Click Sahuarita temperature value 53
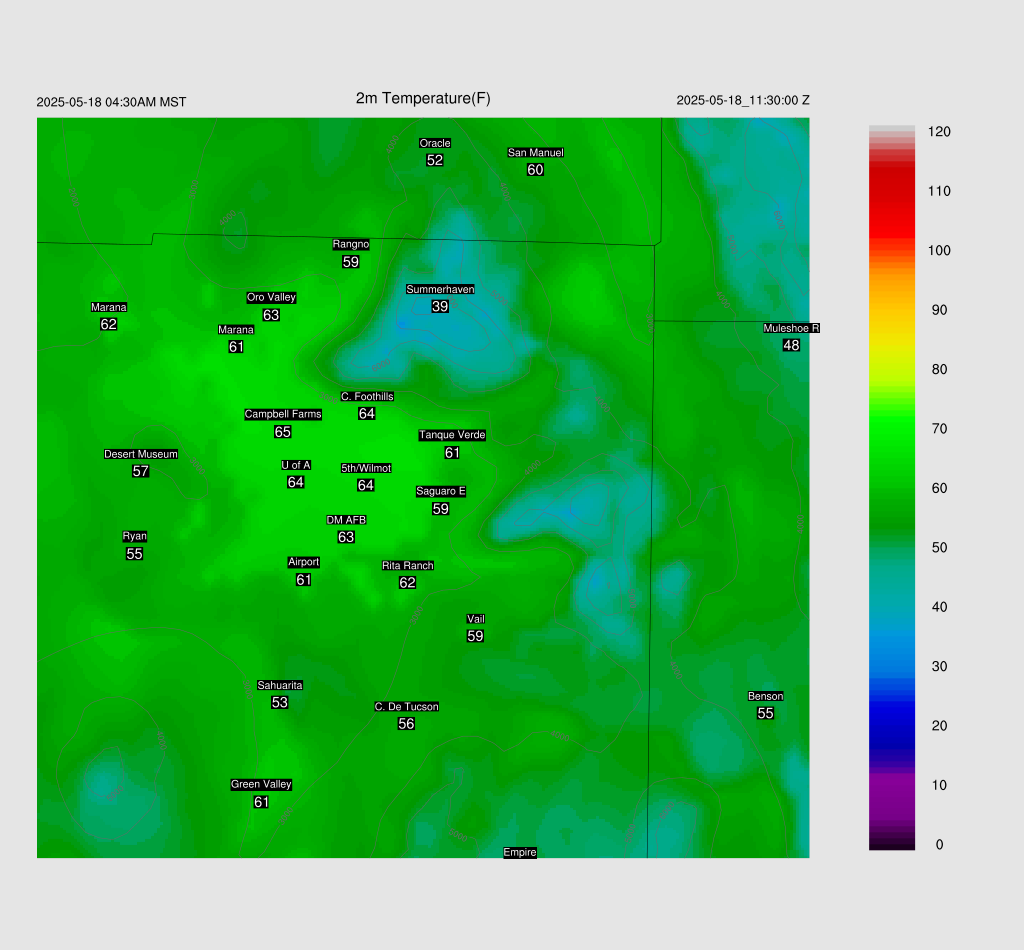This screenshot has width=1024, height=950. (x=280, y=703)
